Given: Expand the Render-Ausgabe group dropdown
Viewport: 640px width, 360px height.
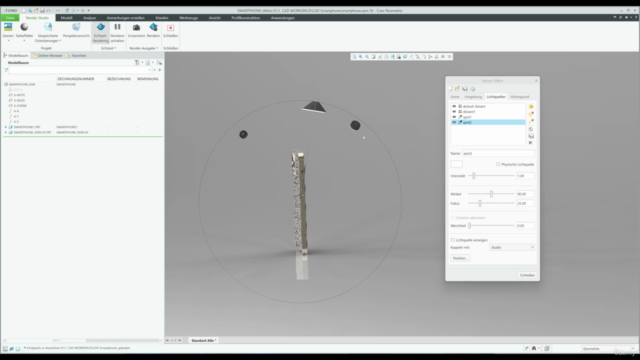Looking at the screenshot, I should pyautogui.click(x=144, y=48).
